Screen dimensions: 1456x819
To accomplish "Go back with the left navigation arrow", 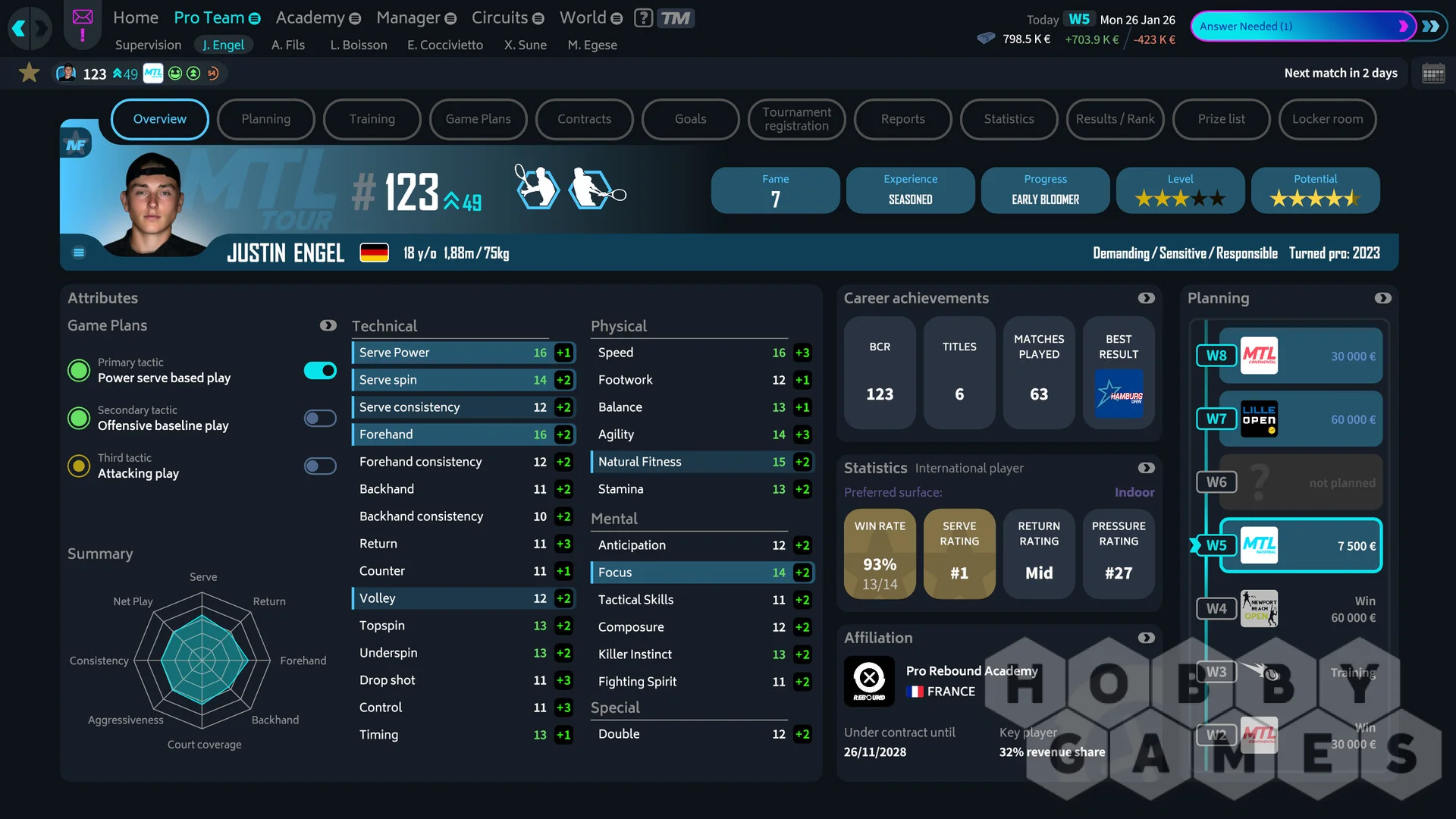I will pos(19,29).
